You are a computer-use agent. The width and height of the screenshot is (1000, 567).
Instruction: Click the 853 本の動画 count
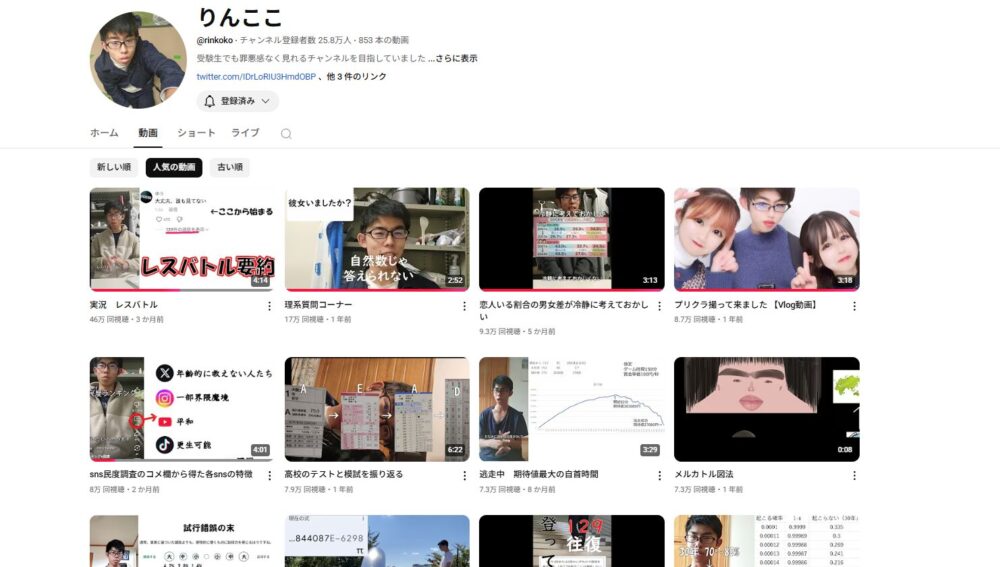coord(383,40)
